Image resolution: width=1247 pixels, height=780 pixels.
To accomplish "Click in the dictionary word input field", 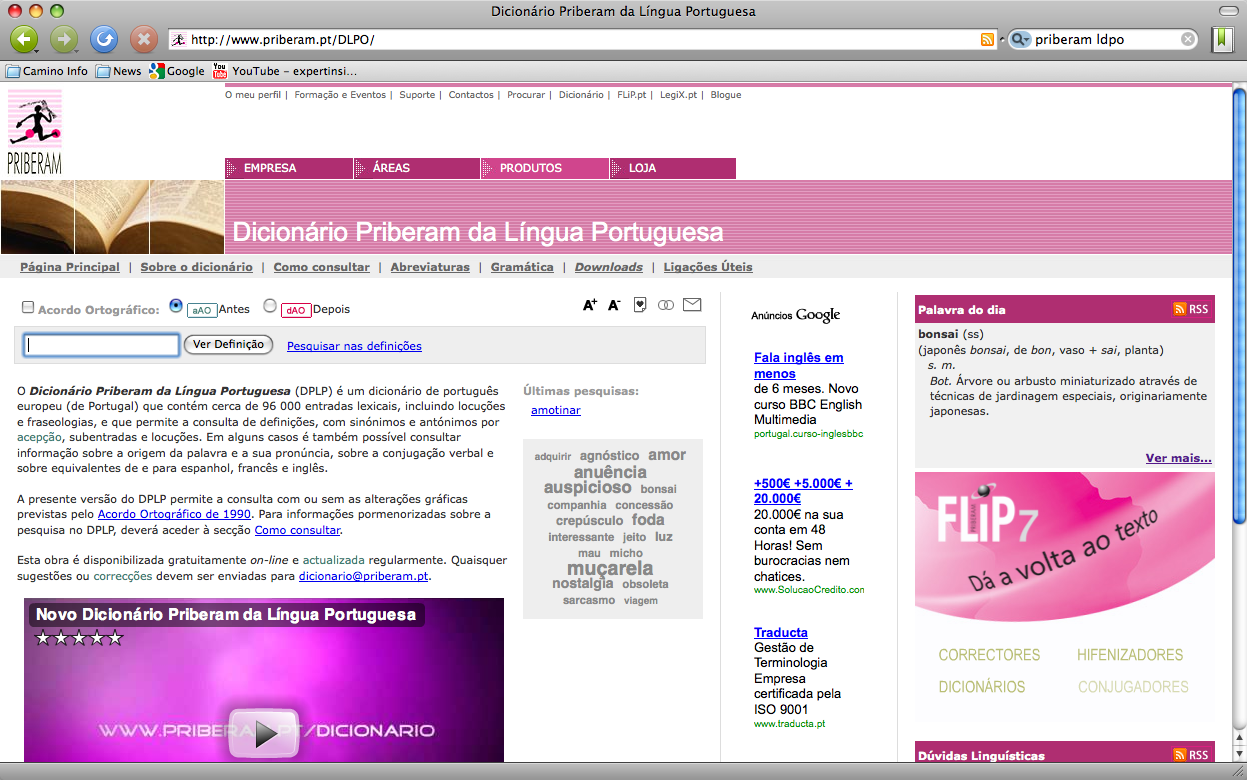I will pyautogui.click(x=102, y=345).
